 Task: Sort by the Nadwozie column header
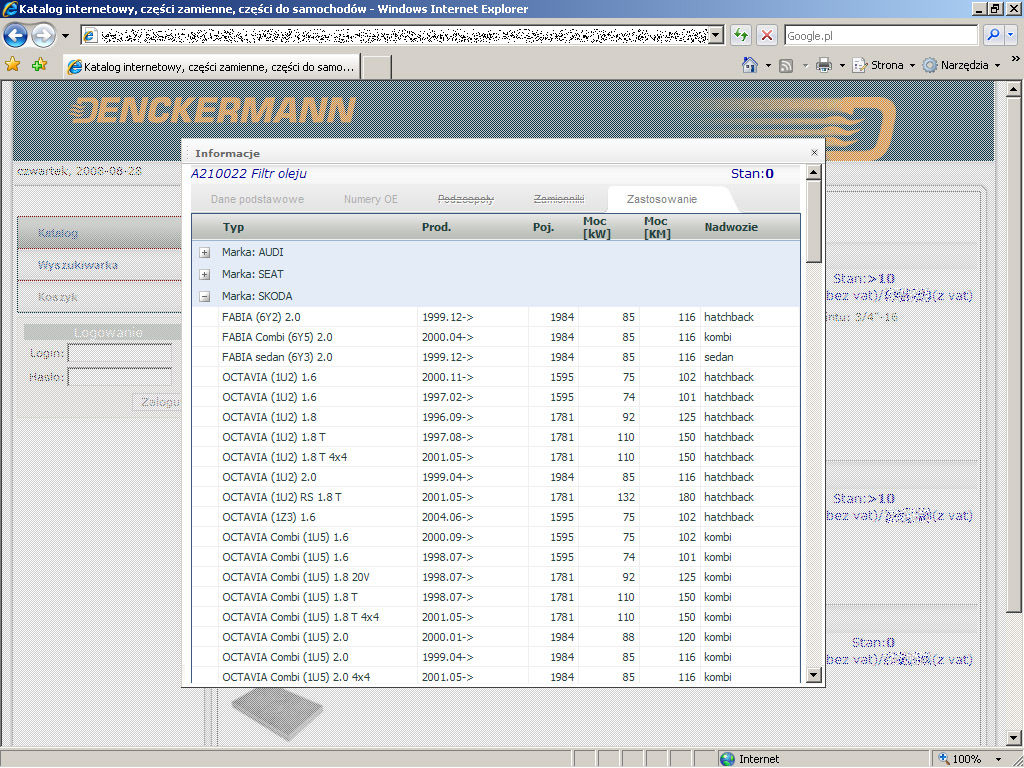[x=731, y=227]
